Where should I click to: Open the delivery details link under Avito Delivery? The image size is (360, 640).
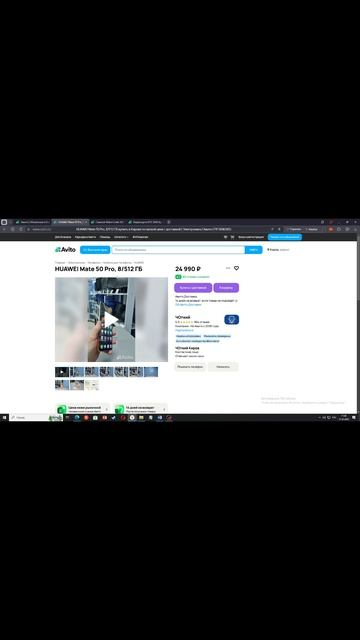pos(188,304)
